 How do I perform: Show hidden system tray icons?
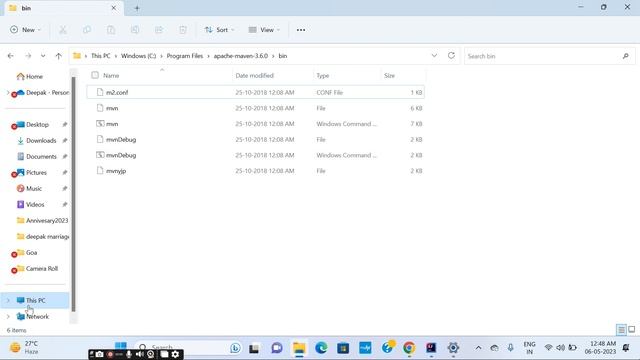478,348
